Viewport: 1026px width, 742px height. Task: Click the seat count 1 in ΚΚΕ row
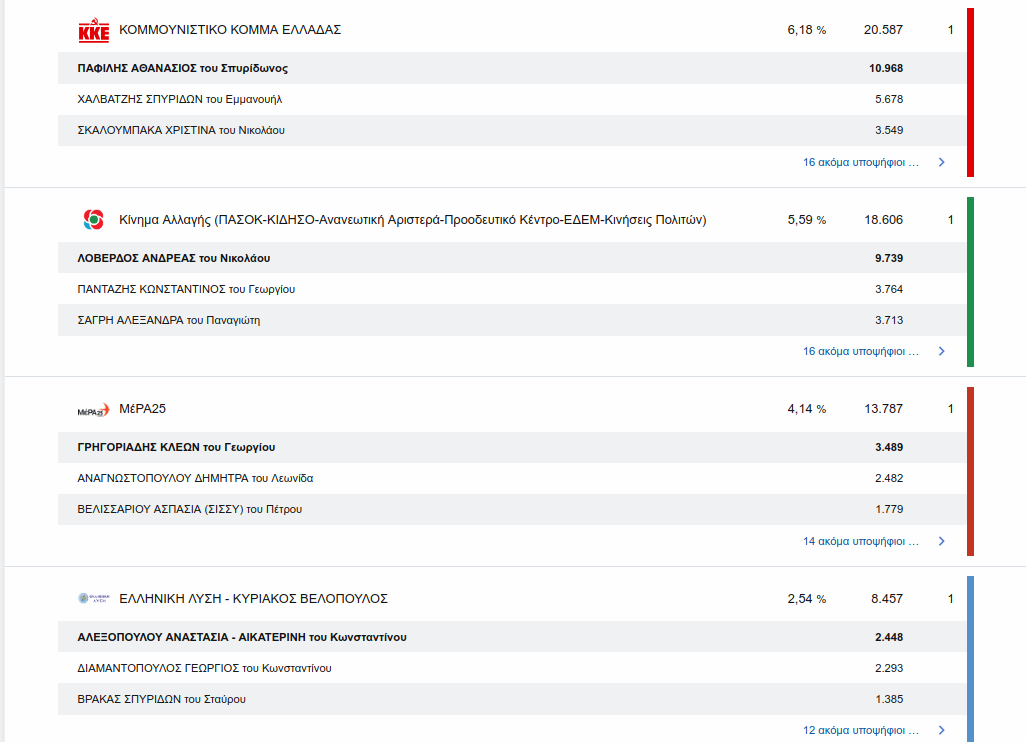click(951, 30)
